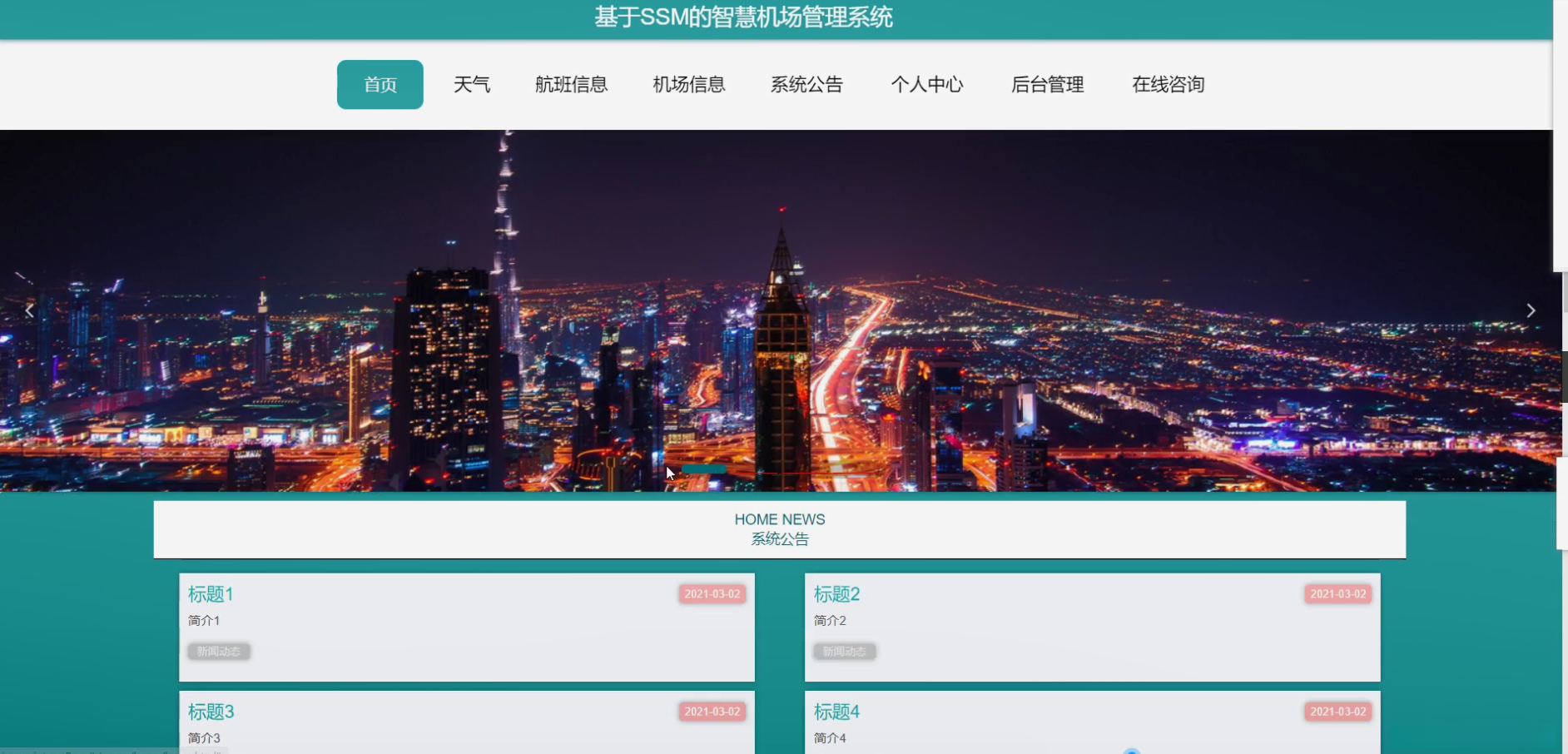Open the 标题3 announcement
1568x754 pixels.
point(211,712)
